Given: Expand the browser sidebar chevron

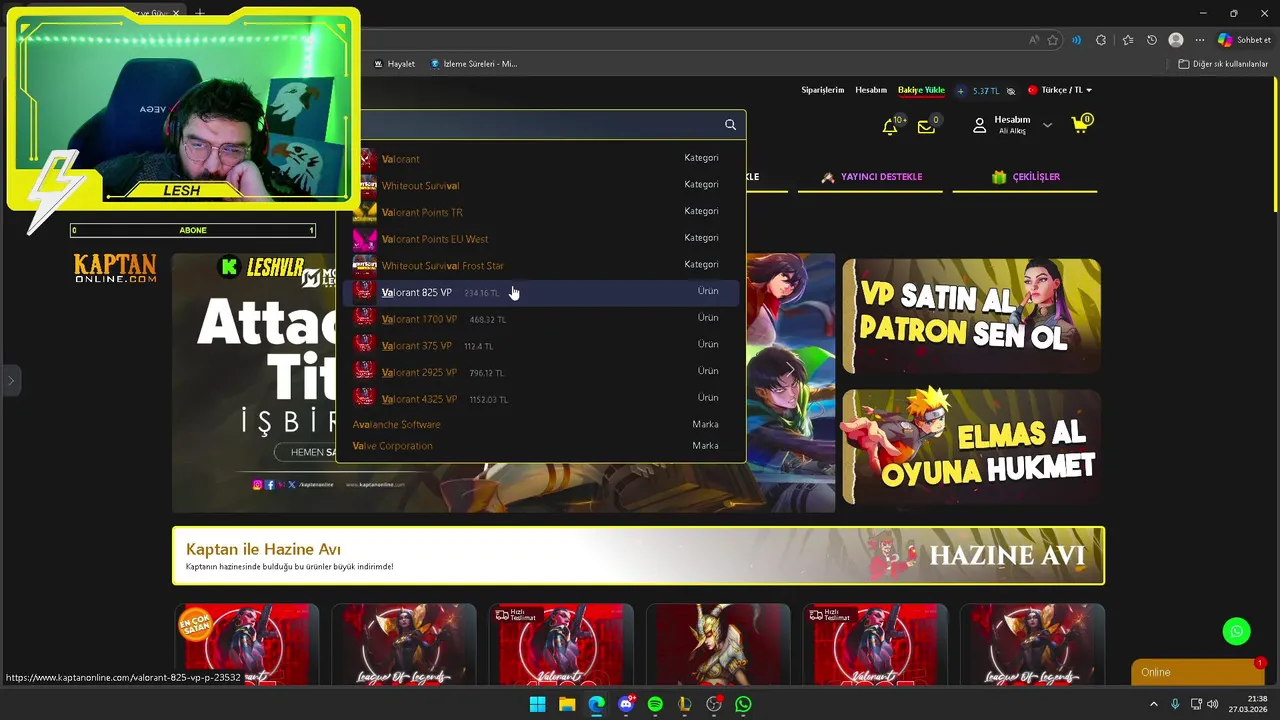Looking at the screenshot, I should click(11, 380).
